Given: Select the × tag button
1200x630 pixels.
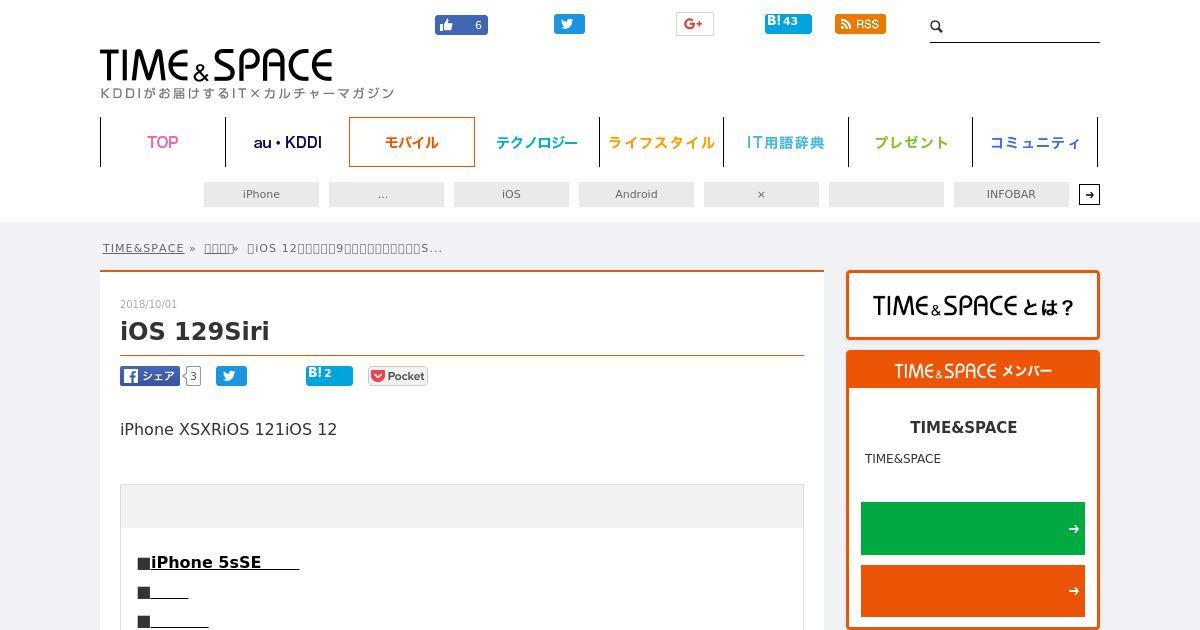Looking at the screenshot, I should click(761, 194).
